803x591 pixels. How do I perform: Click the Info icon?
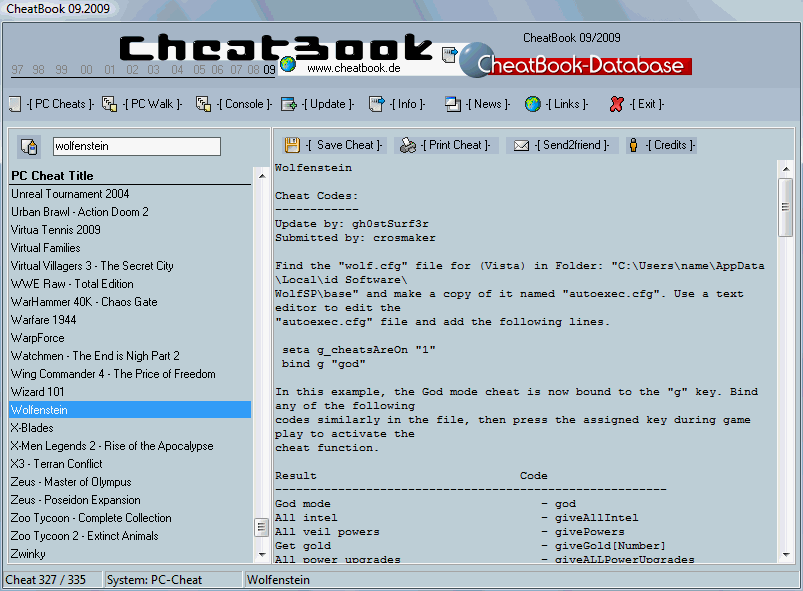pyautogui.click(x=376, y=104)
